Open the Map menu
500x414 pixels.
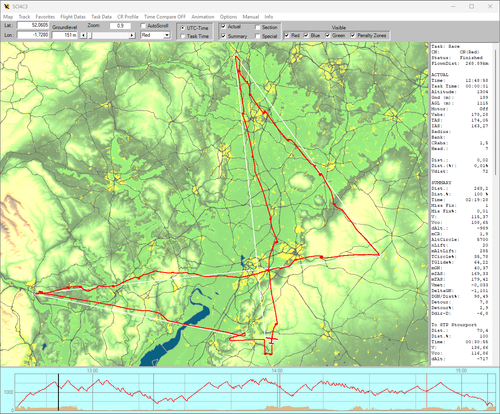8,17
